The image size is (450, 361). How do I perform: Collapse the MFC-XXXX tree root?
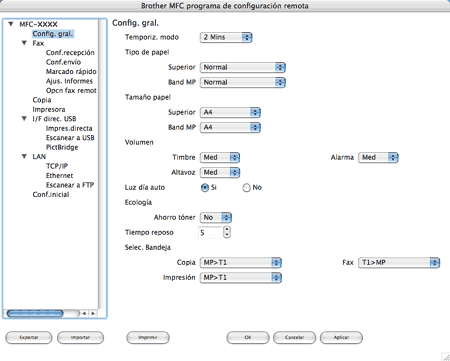click(11, 24)
